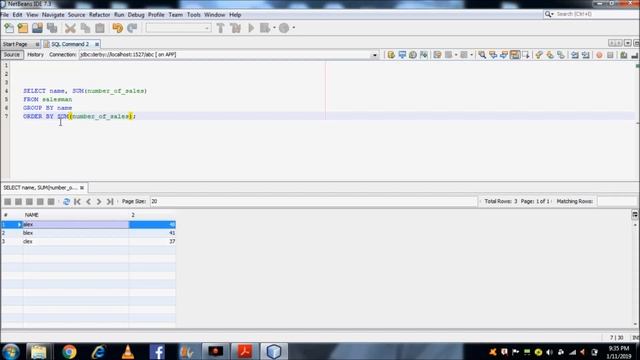The width and height of the screenshot is (640, 360).
Task: Click the SQL History clock icon
Action: 413,55
